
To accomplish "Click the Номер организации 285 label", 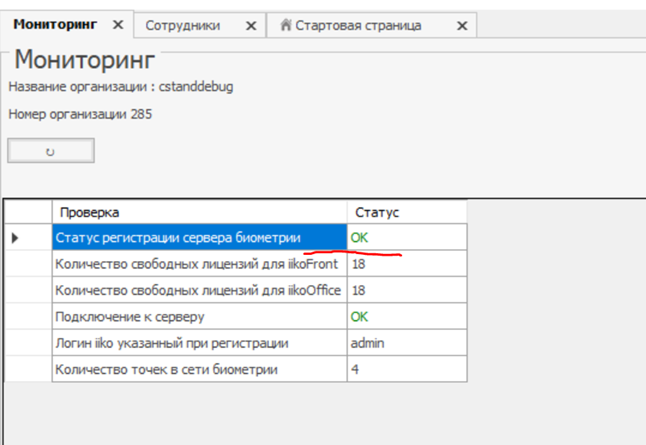I will click(80, 114).
